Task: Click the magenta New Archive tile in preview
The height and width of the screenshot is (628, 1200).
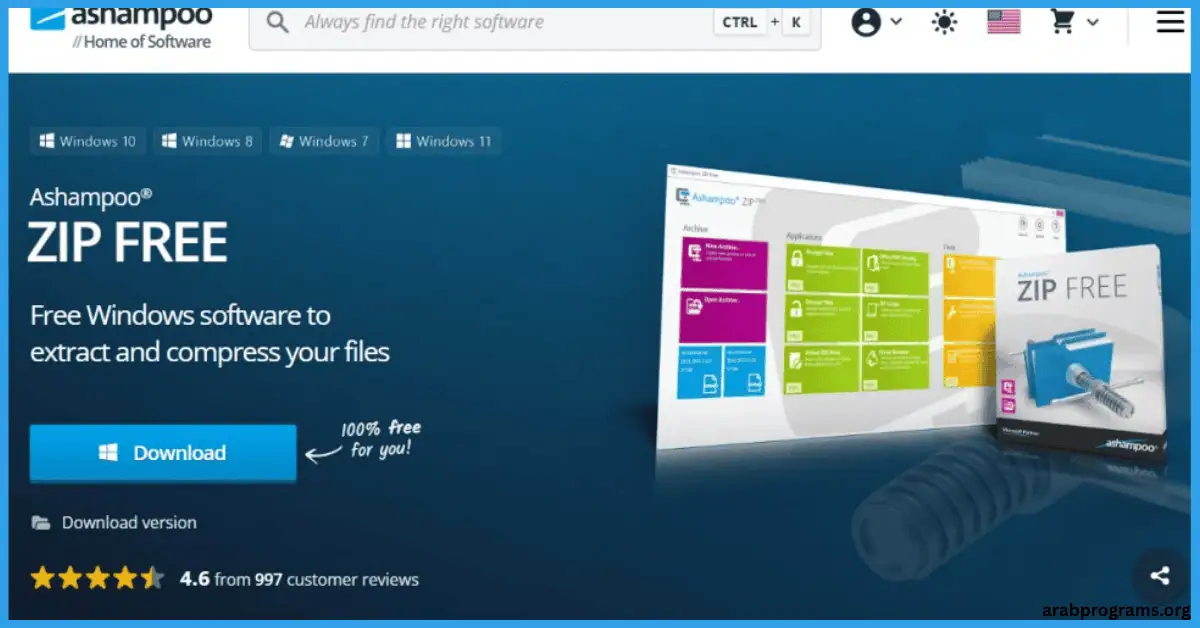Action: pyautogui.click(x=724, y=262)
